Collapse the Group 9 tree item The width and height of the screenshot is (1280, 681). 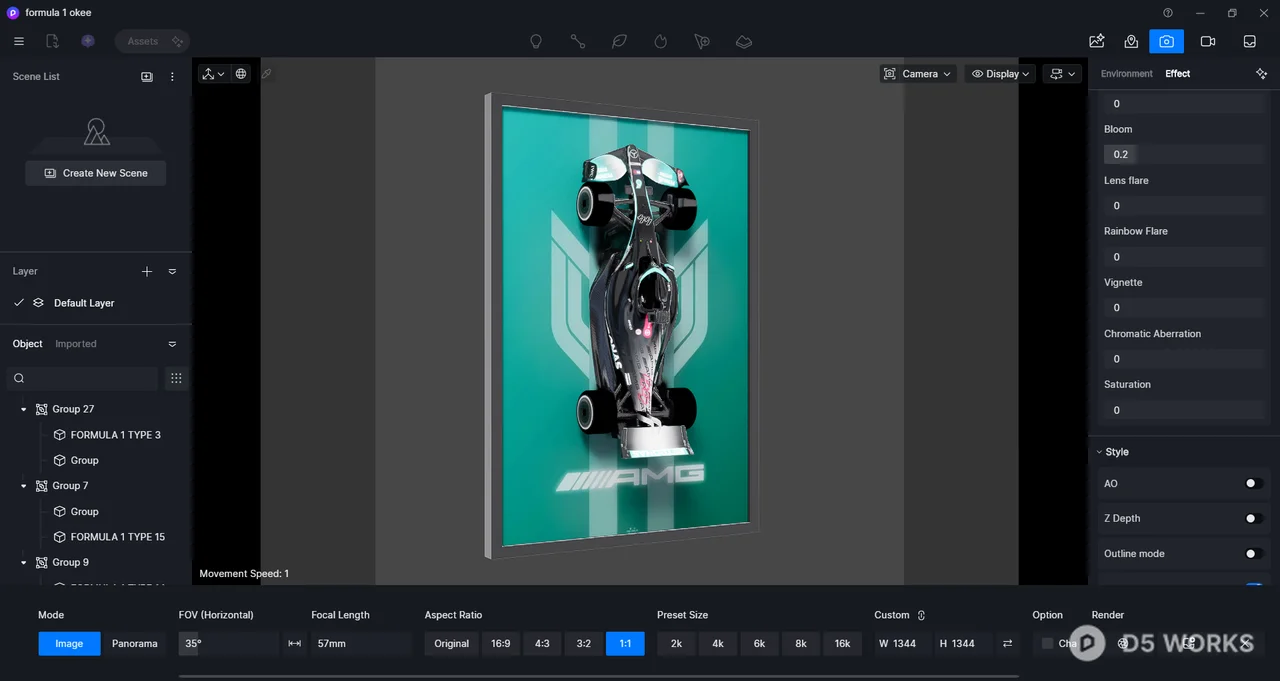[24, 562]
